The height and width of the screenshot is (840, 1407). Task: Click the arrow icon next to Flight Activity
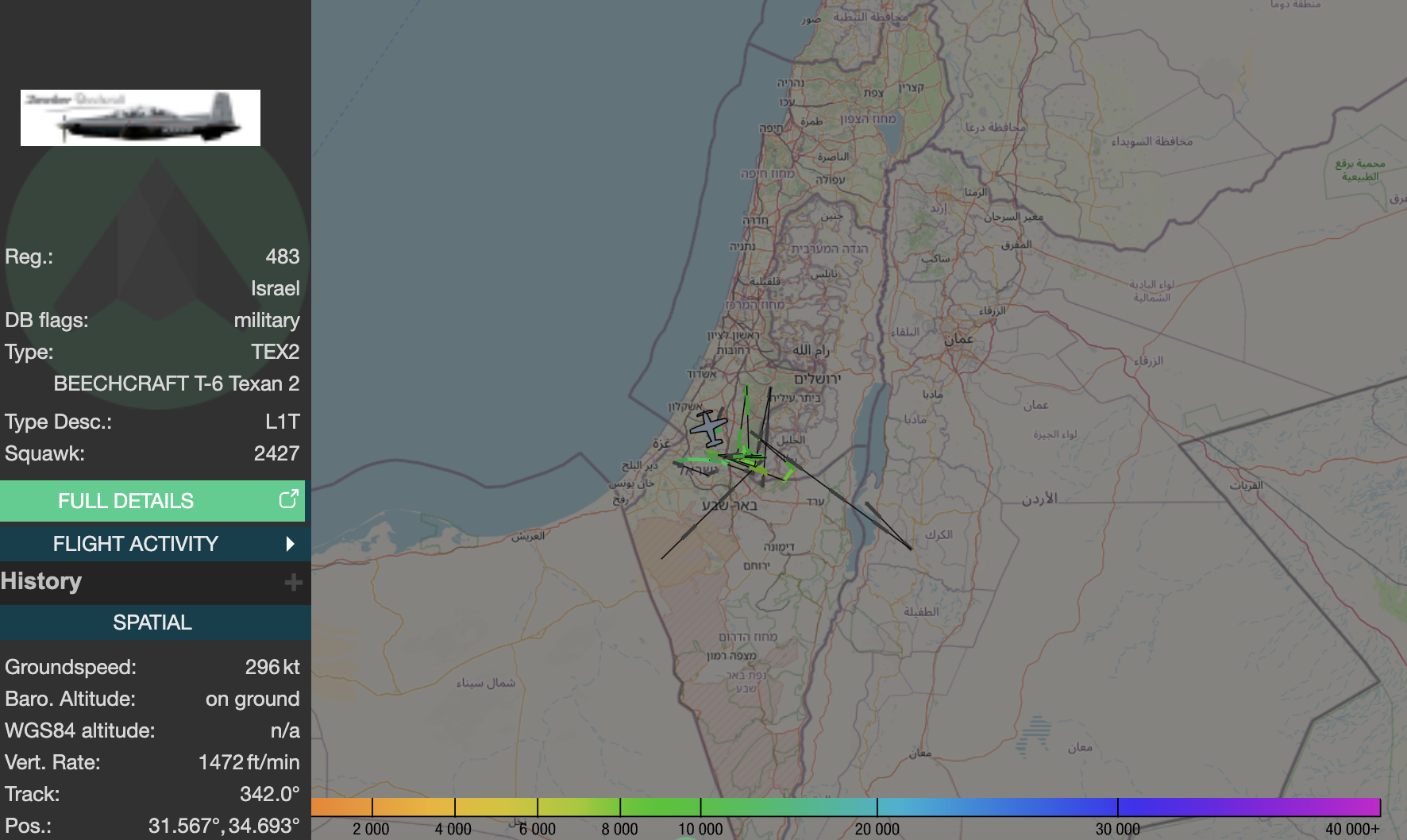[290, 544]
